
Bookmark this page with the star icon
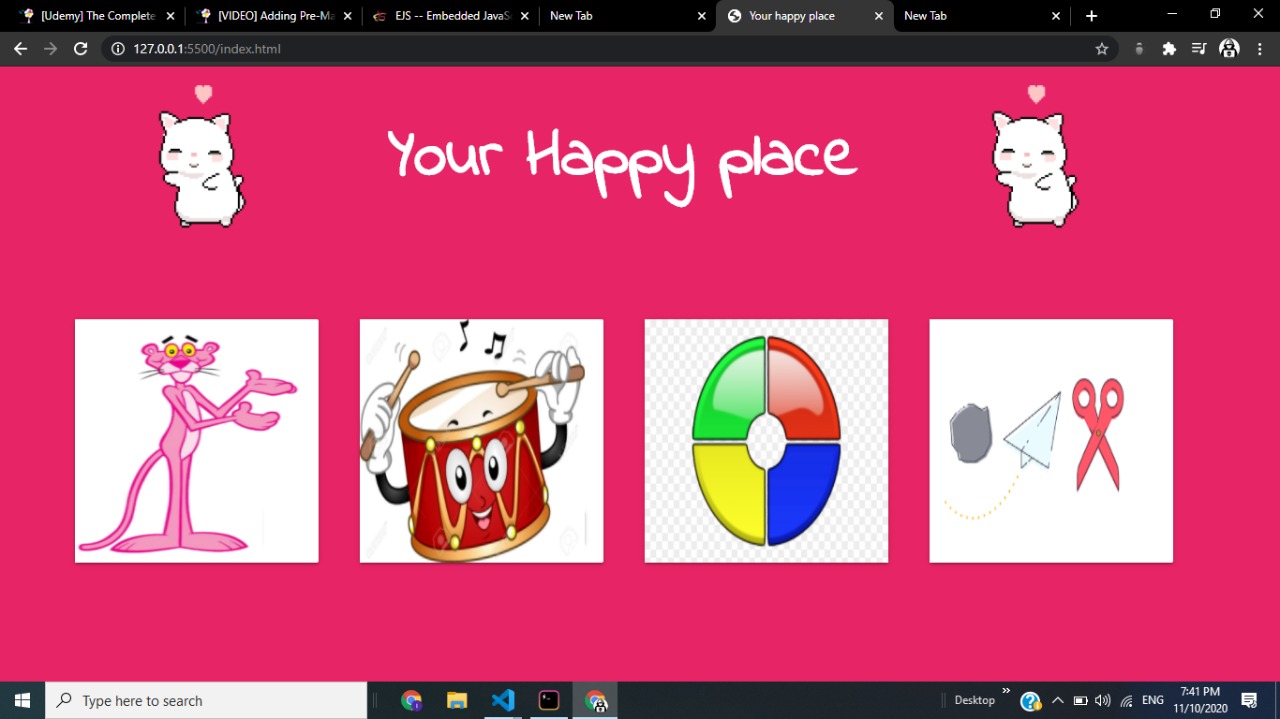pyautogui.click(x=1102, y=48)
